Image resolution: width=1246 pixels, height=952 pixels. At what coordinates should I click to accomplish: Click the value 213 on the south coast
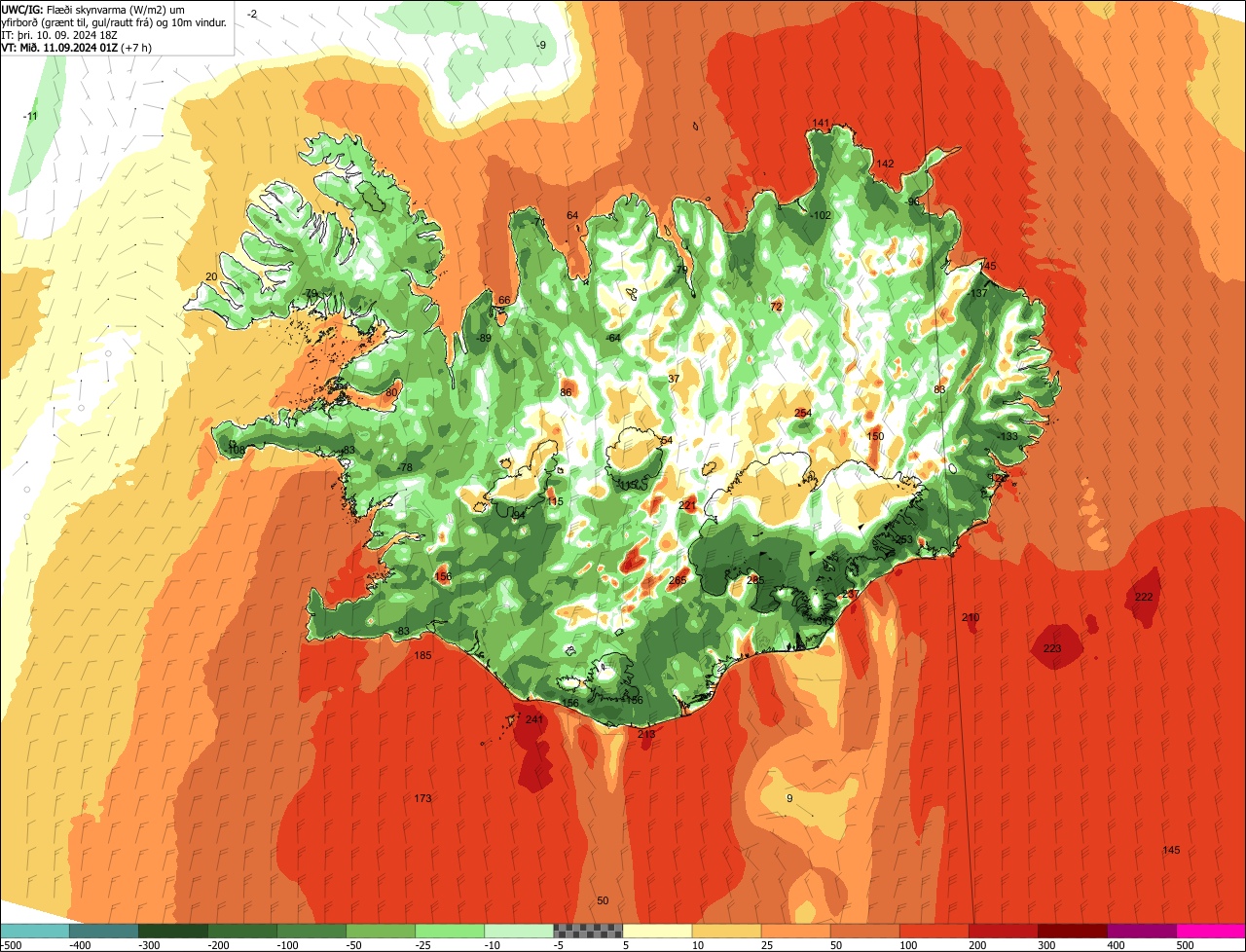click(646, 734)
